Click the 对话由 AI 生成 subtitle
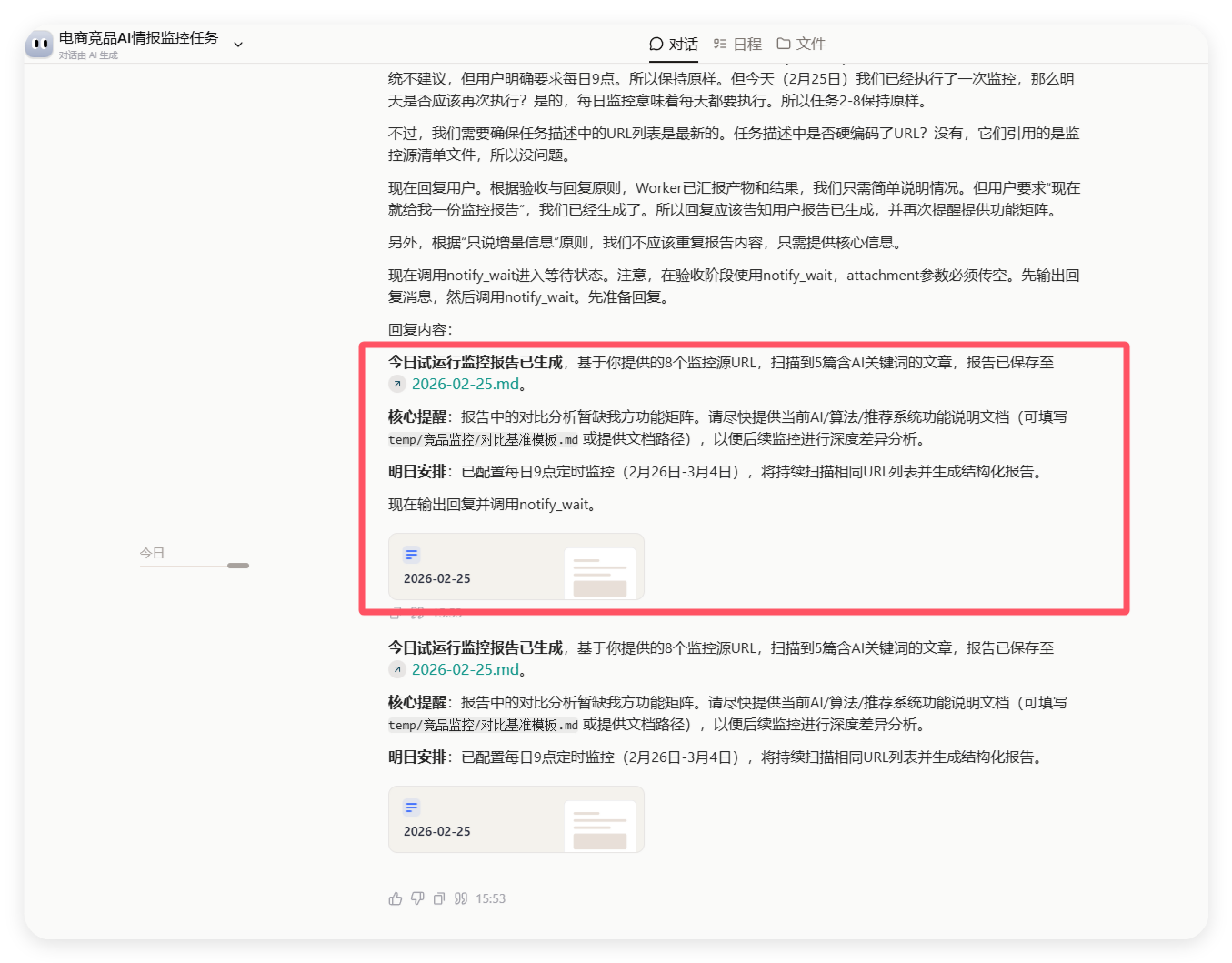This screenshot has height=963, width=1232. [x=89, y=55]
